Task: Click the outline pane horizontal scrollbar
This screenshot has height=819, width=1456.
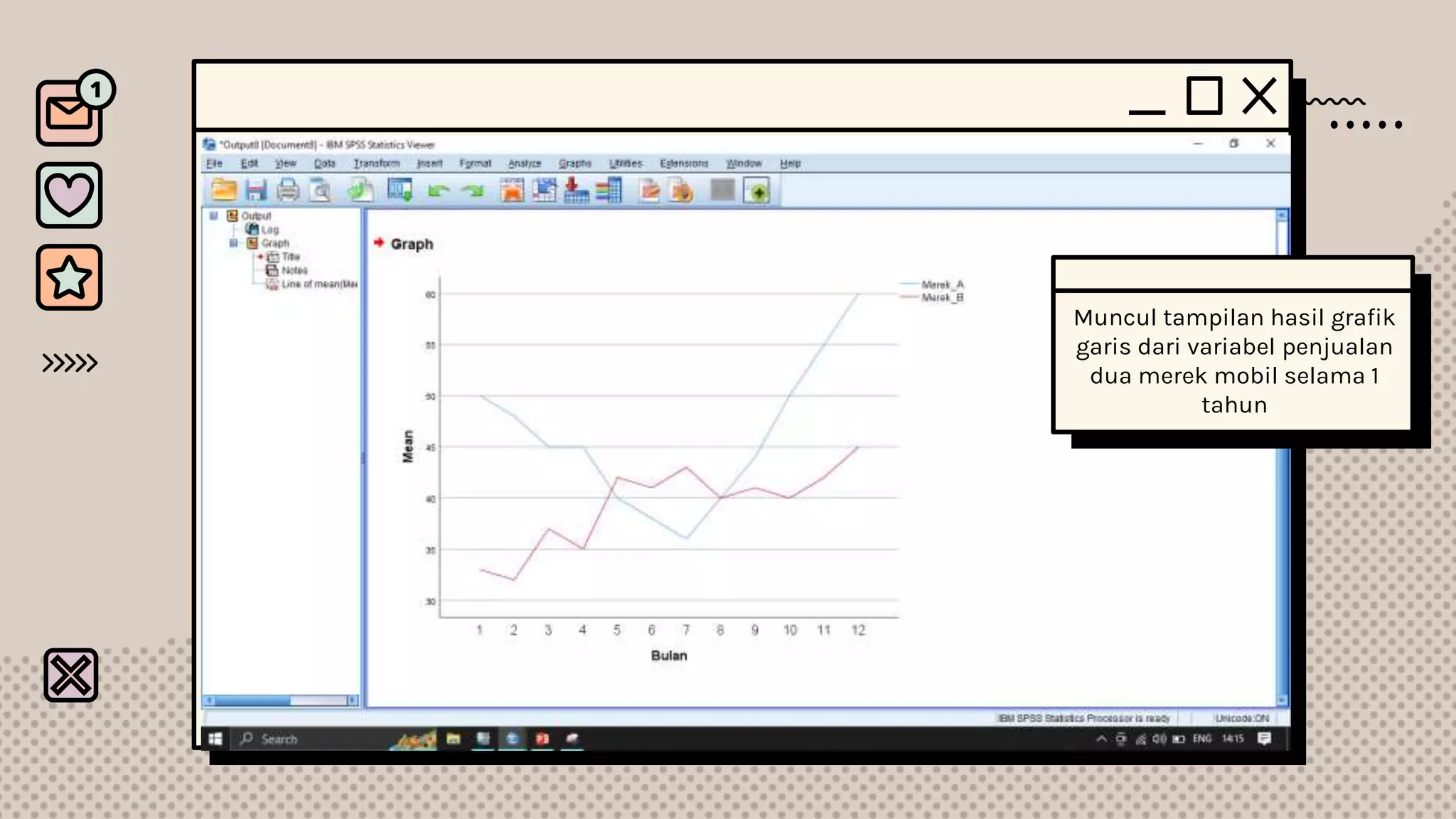Action: pyautogui.click(x=282, y=701)
